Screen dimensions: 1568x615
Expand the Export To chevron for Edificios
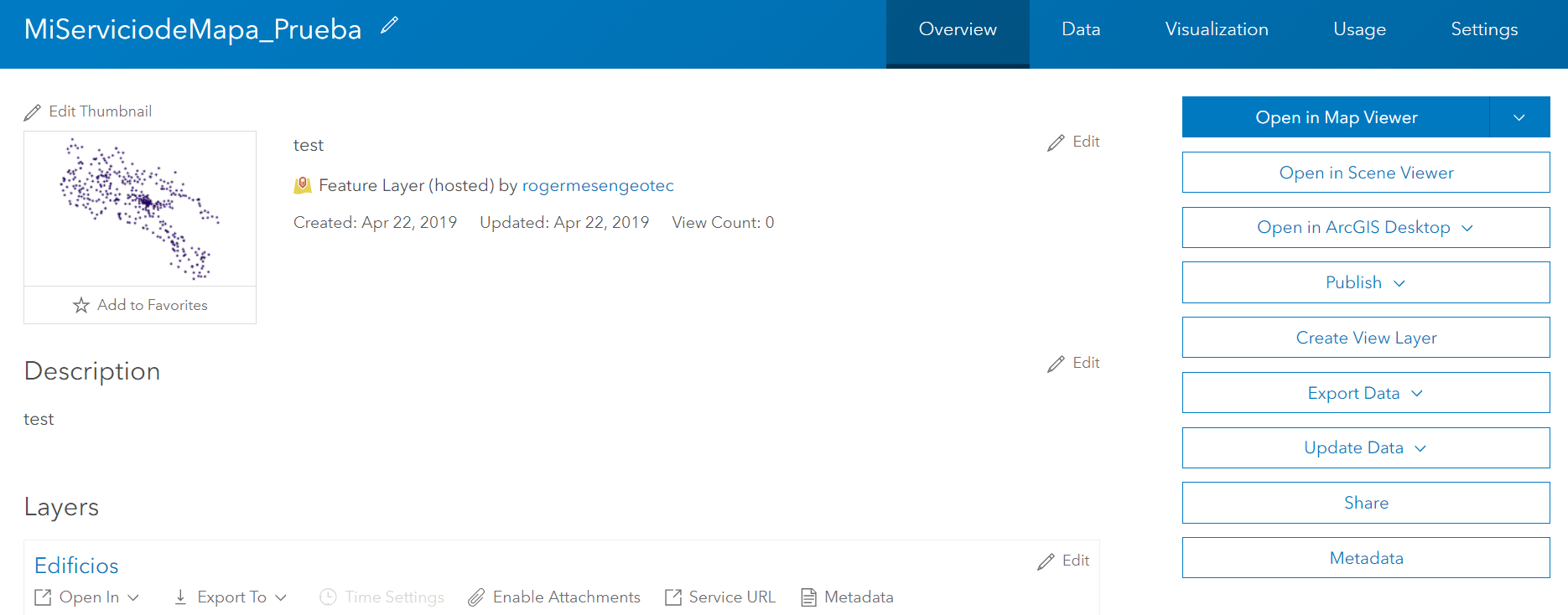(281, 597)
